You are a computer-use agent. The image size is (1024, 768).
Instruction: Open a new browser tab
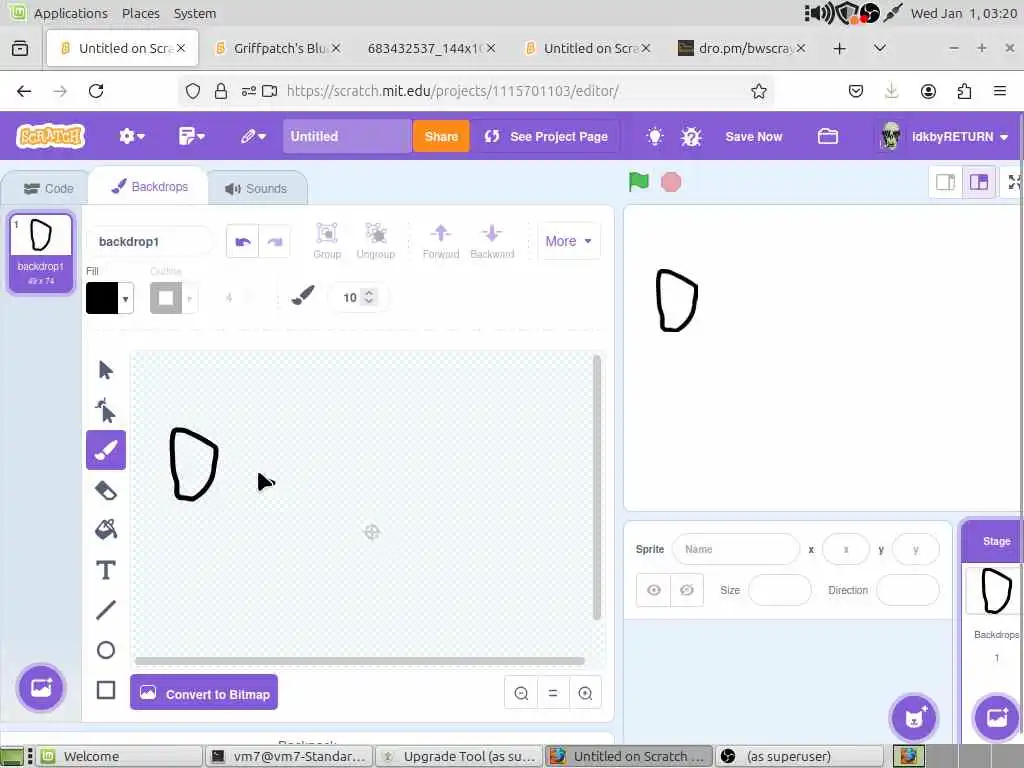tap(839, 48)
